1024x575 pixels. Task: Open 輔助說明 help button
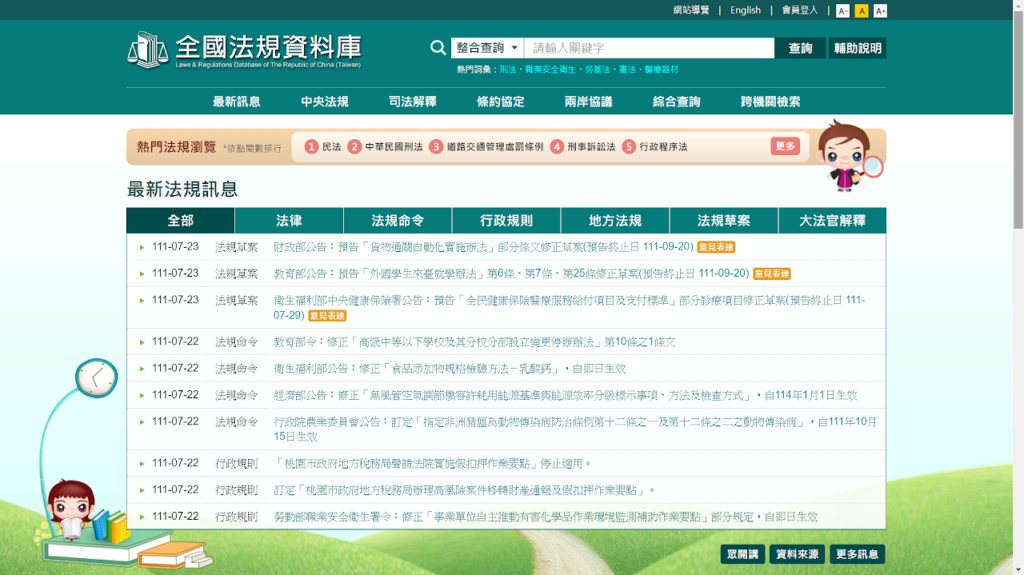tap(857, 48)
